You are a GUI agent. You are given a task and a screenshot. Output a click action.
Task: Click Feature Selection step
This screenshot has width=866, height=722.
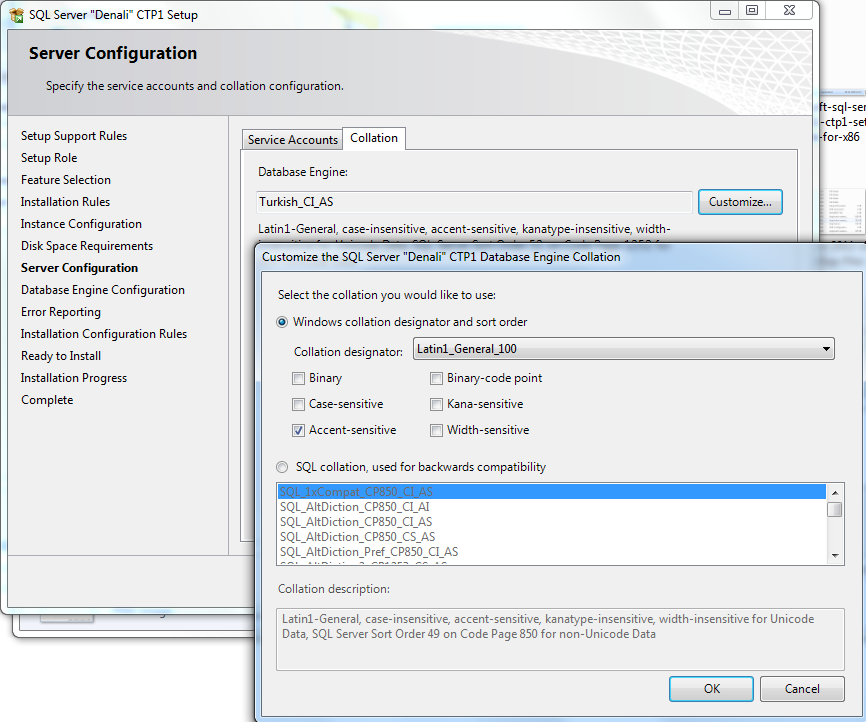[66, 180]
